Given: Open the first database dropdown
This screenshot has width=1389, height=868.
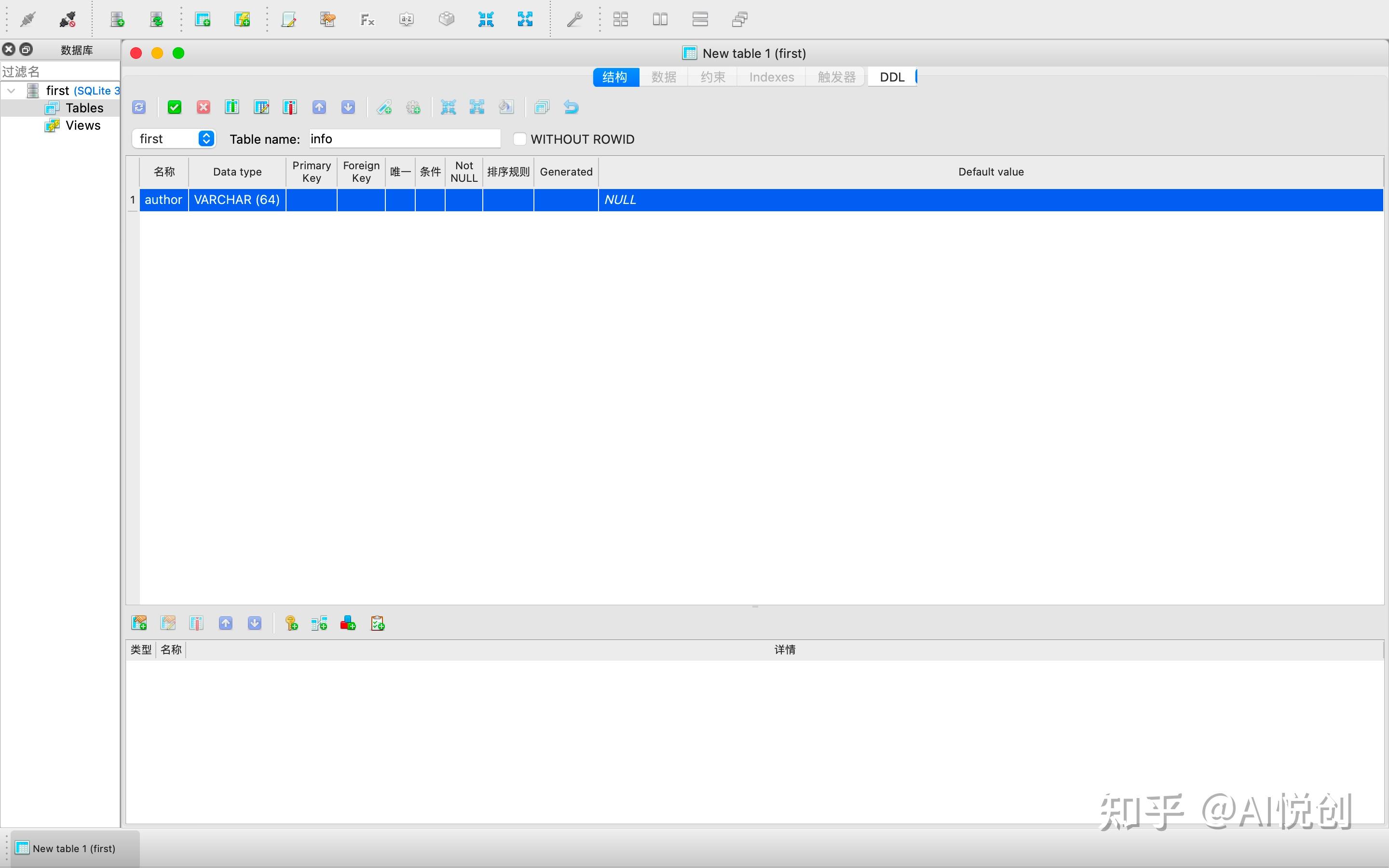Looking at the screenshot, I should (x=173, y=139).
